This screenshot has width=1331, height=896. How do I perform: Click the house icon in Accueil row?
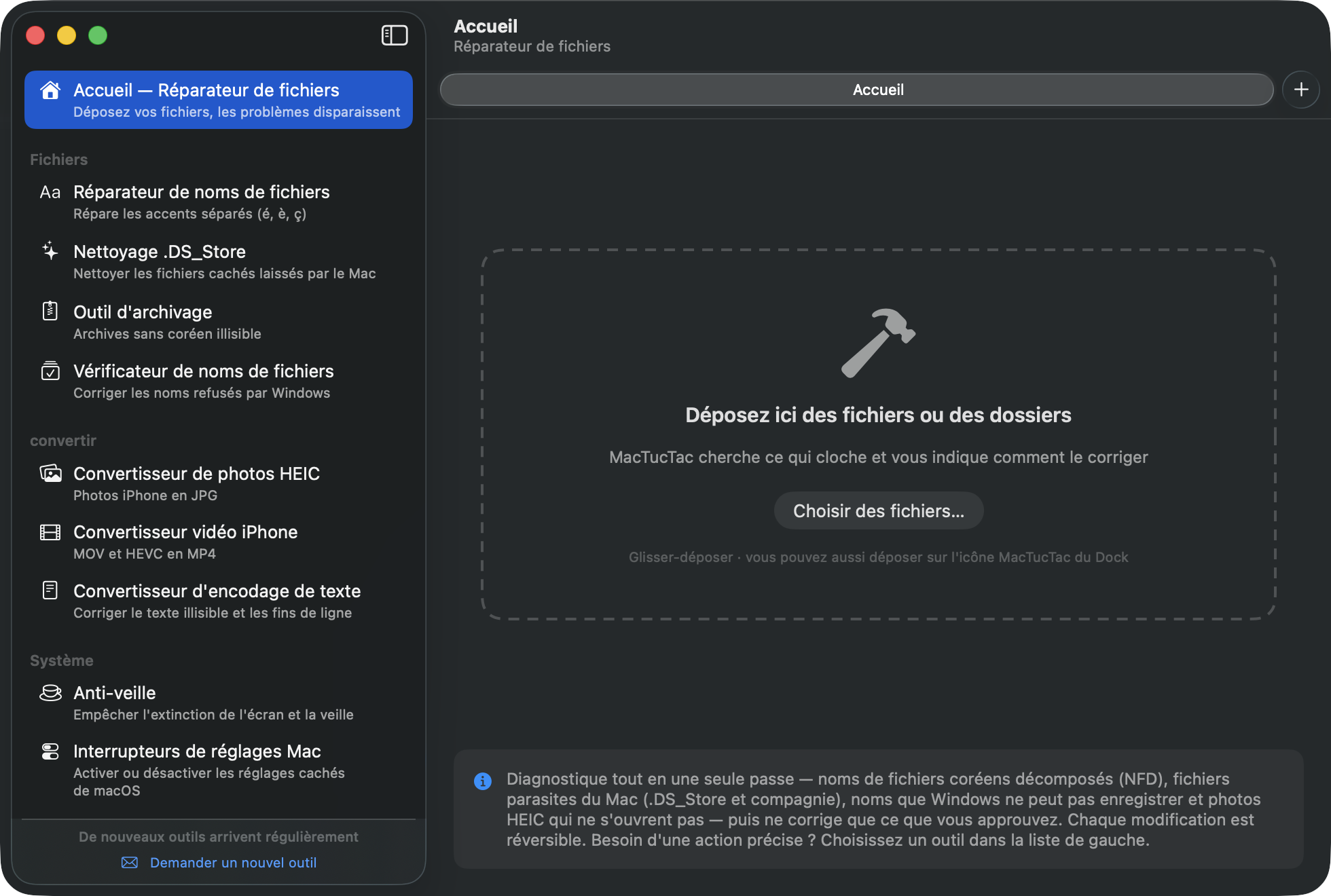50,90
